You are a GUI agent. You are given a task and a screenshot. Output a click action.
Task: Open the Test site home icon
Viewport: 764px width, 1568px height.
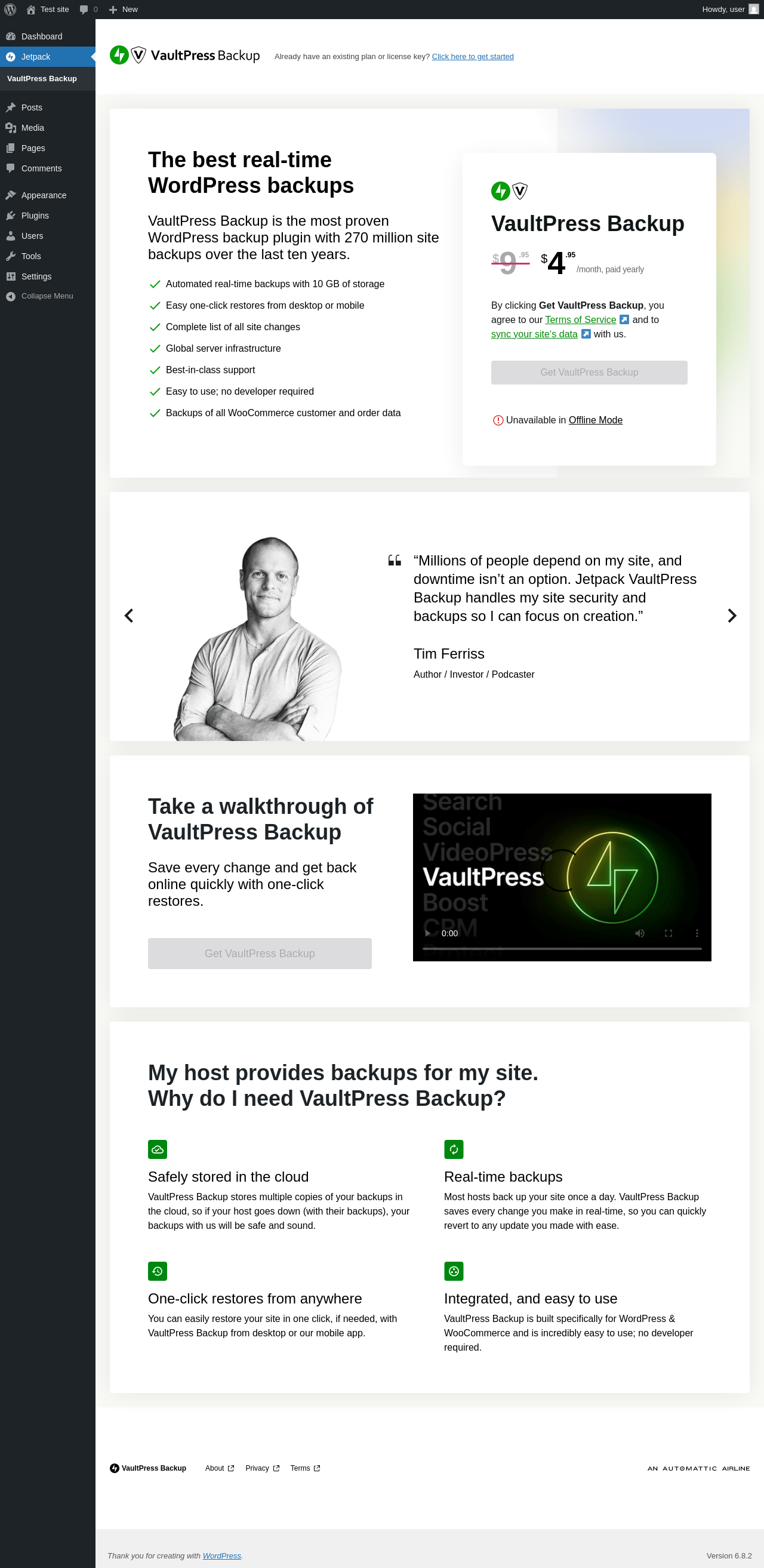[30, 10]
